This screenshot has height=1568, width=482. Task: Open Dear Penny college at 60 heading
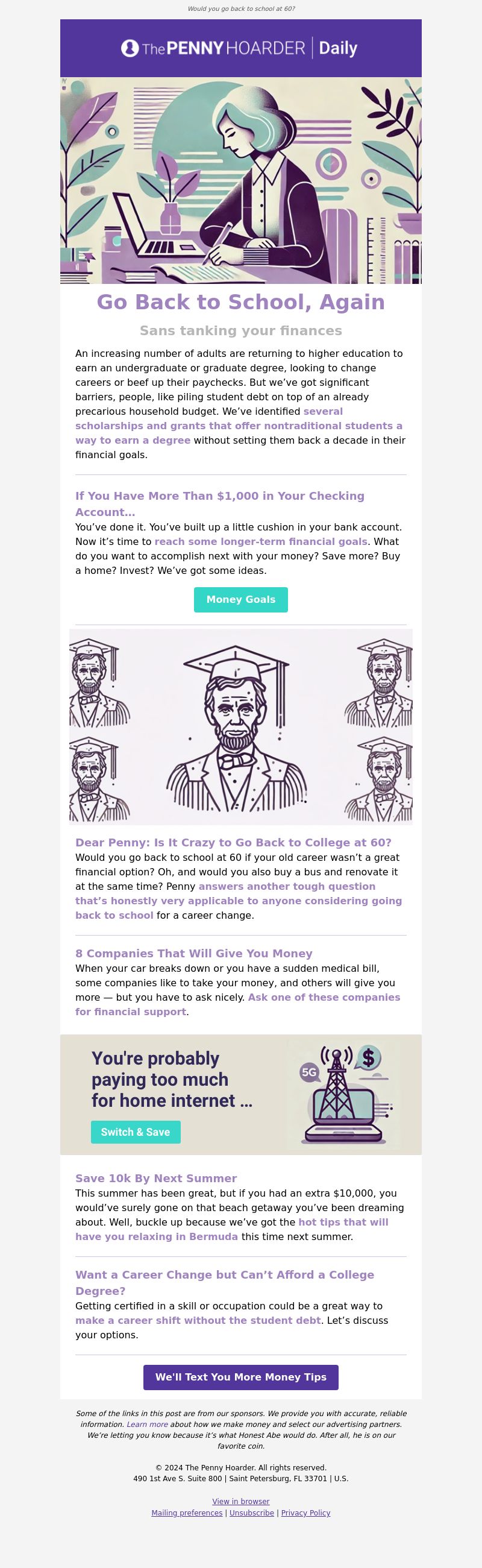[234, 842]
